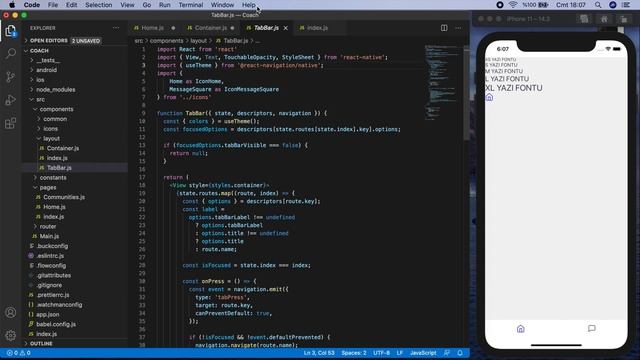The width and height of the screenshot is (640, 360).
Task: Open the Source Control view
Action: point(11,77)
